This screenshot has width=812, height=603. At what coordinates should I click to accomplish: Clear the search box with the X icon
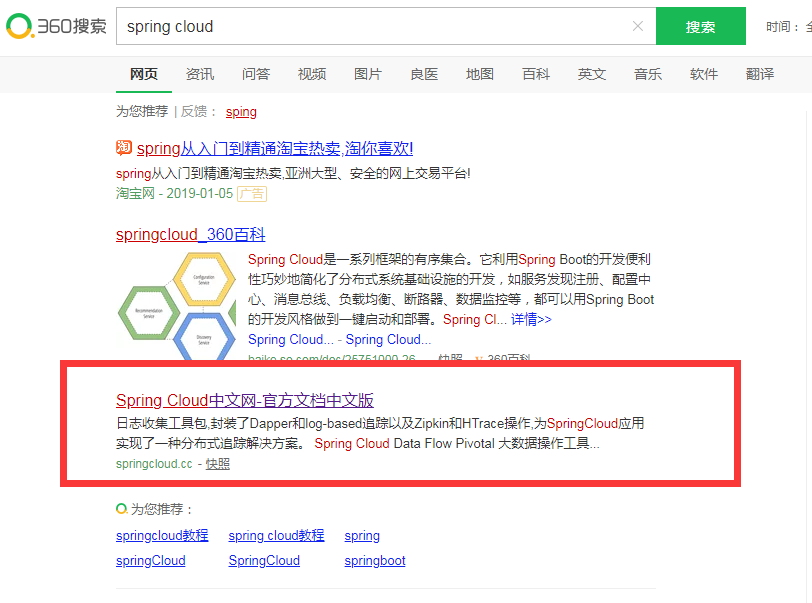[638, 26]
